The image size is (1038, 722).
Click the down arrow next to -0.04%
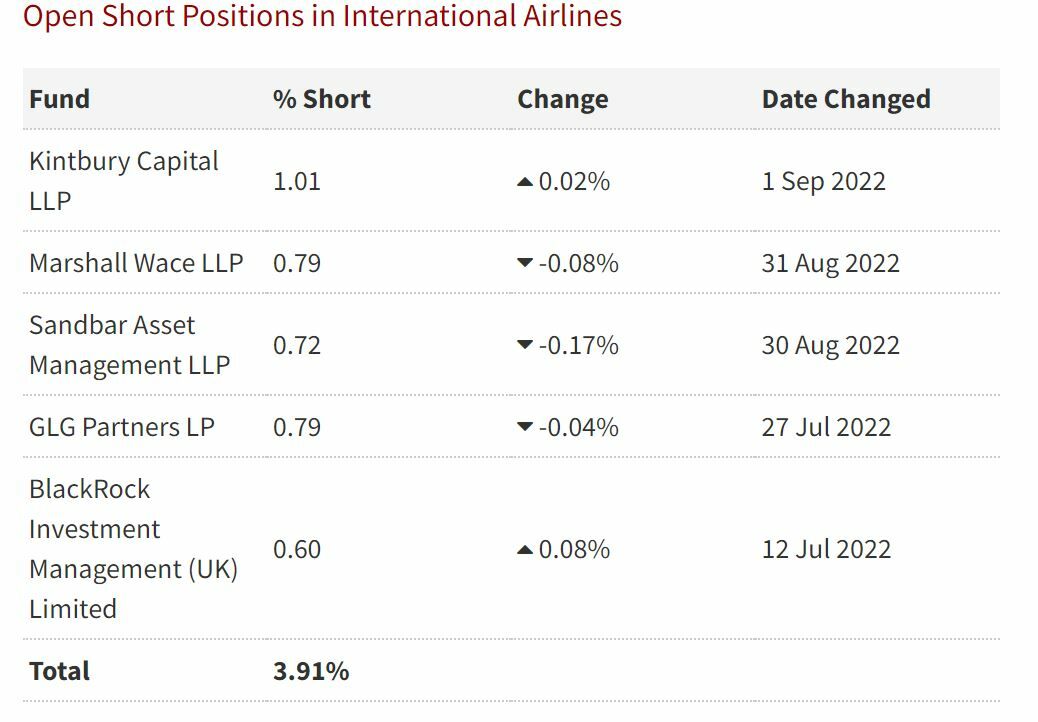pos(525,428)
